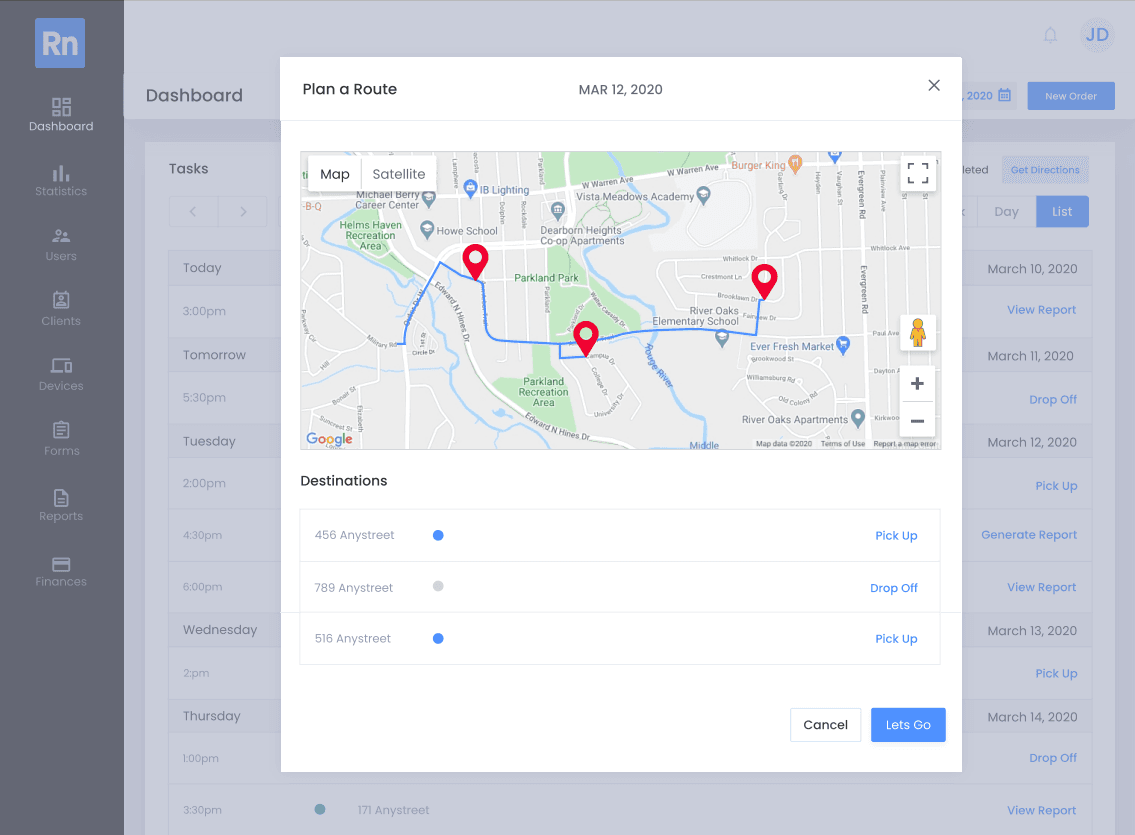Close the Plan a Route dialog
The image size is (1135, 835).
pos(934,86)
